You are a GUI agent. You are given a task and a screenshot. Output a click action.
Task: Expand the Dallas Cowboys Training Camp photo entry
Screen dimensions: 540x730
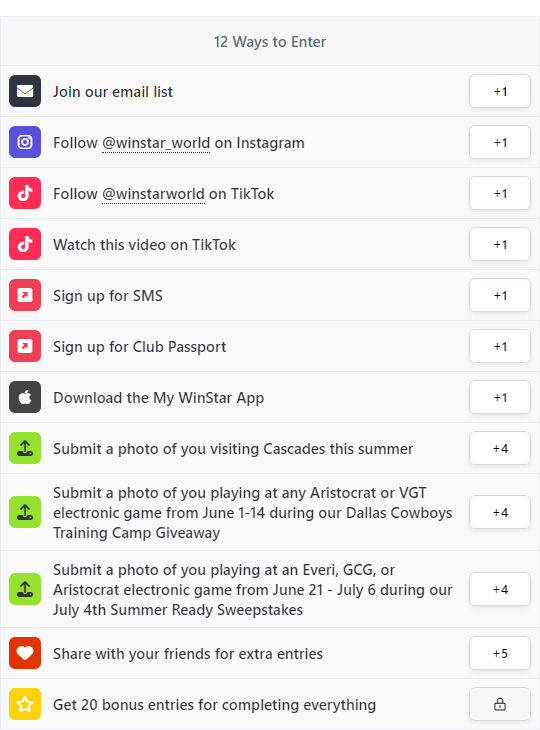(x=270, y=512)
